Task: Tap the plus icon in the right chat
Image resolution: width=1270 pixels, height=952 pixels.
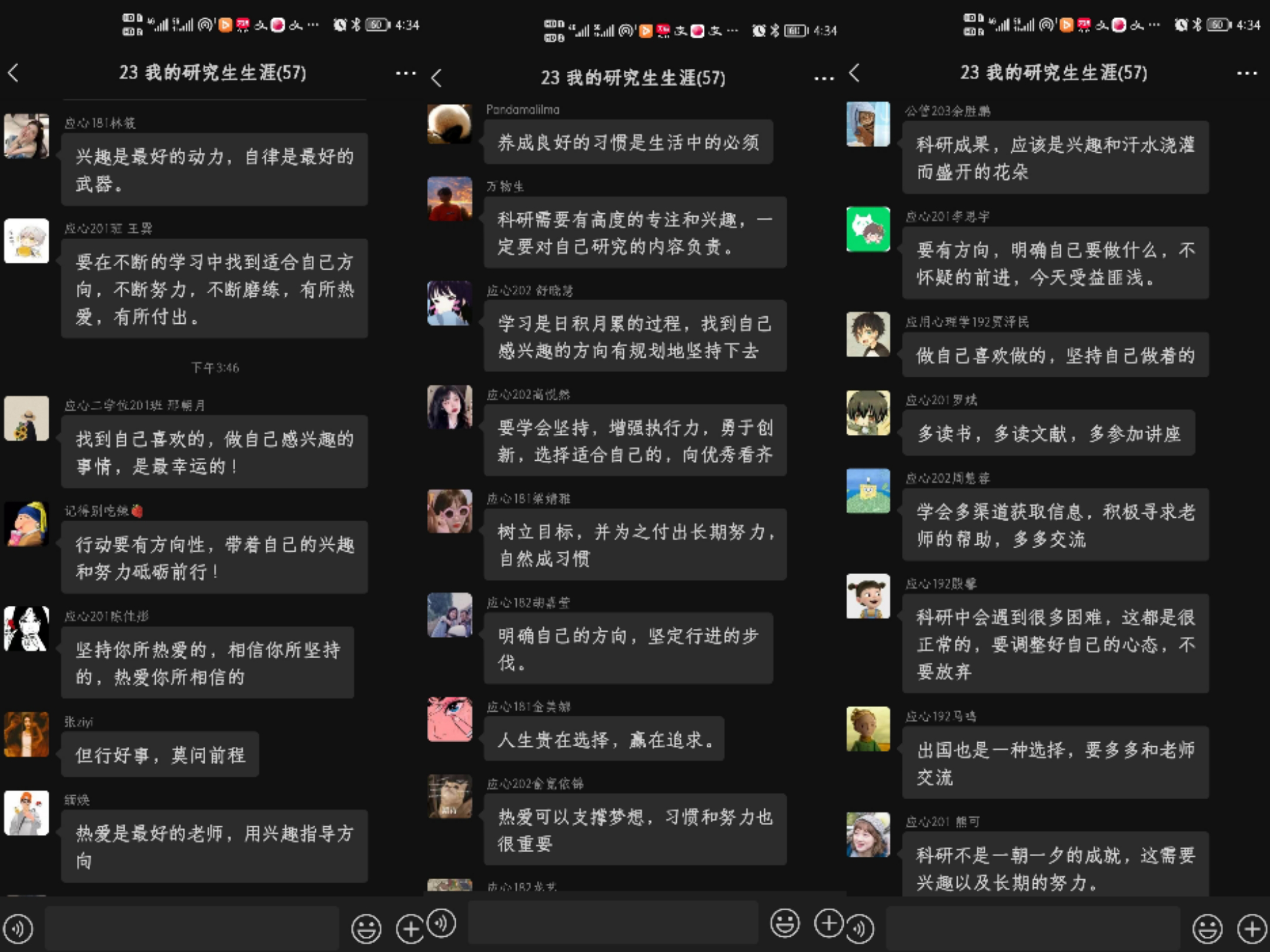Action: pos(1252,928)
